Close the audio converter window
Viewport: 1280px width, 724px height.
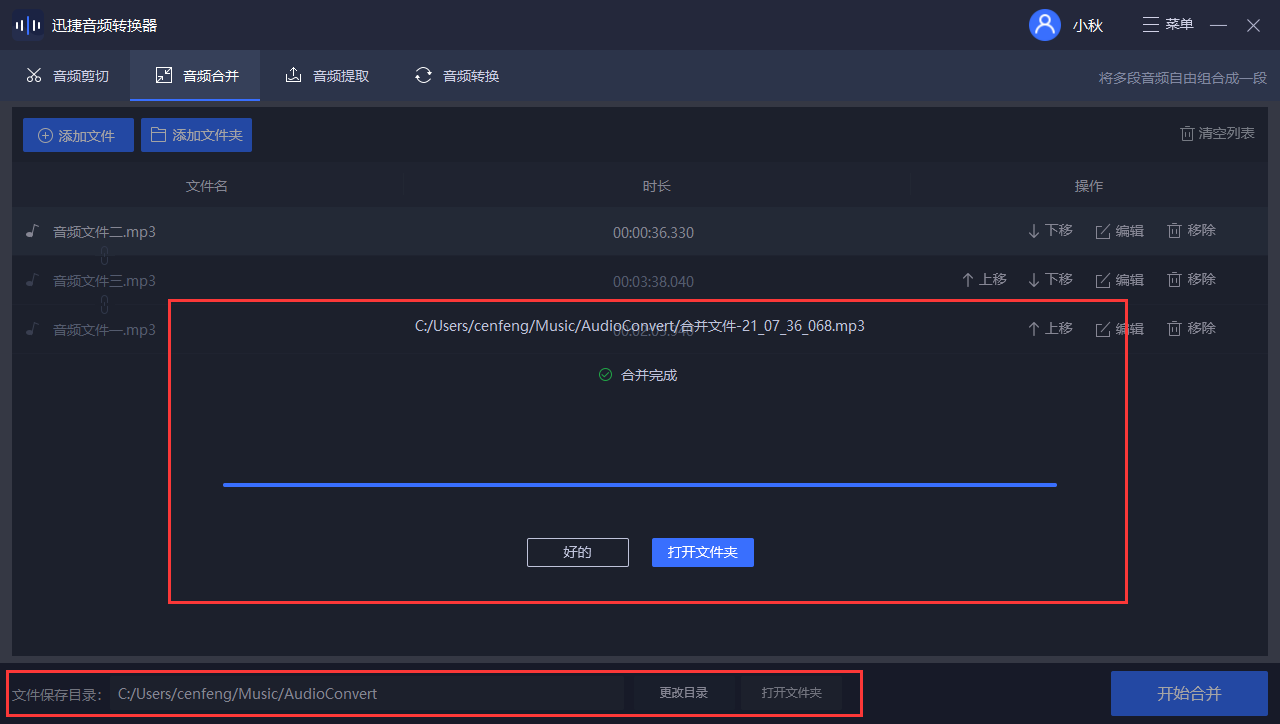[x=1253, y=25]
